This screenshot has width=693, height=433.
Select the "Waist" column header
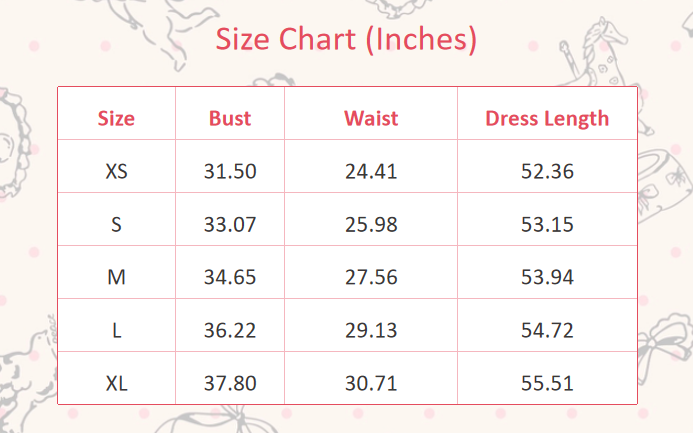[371, 118]
